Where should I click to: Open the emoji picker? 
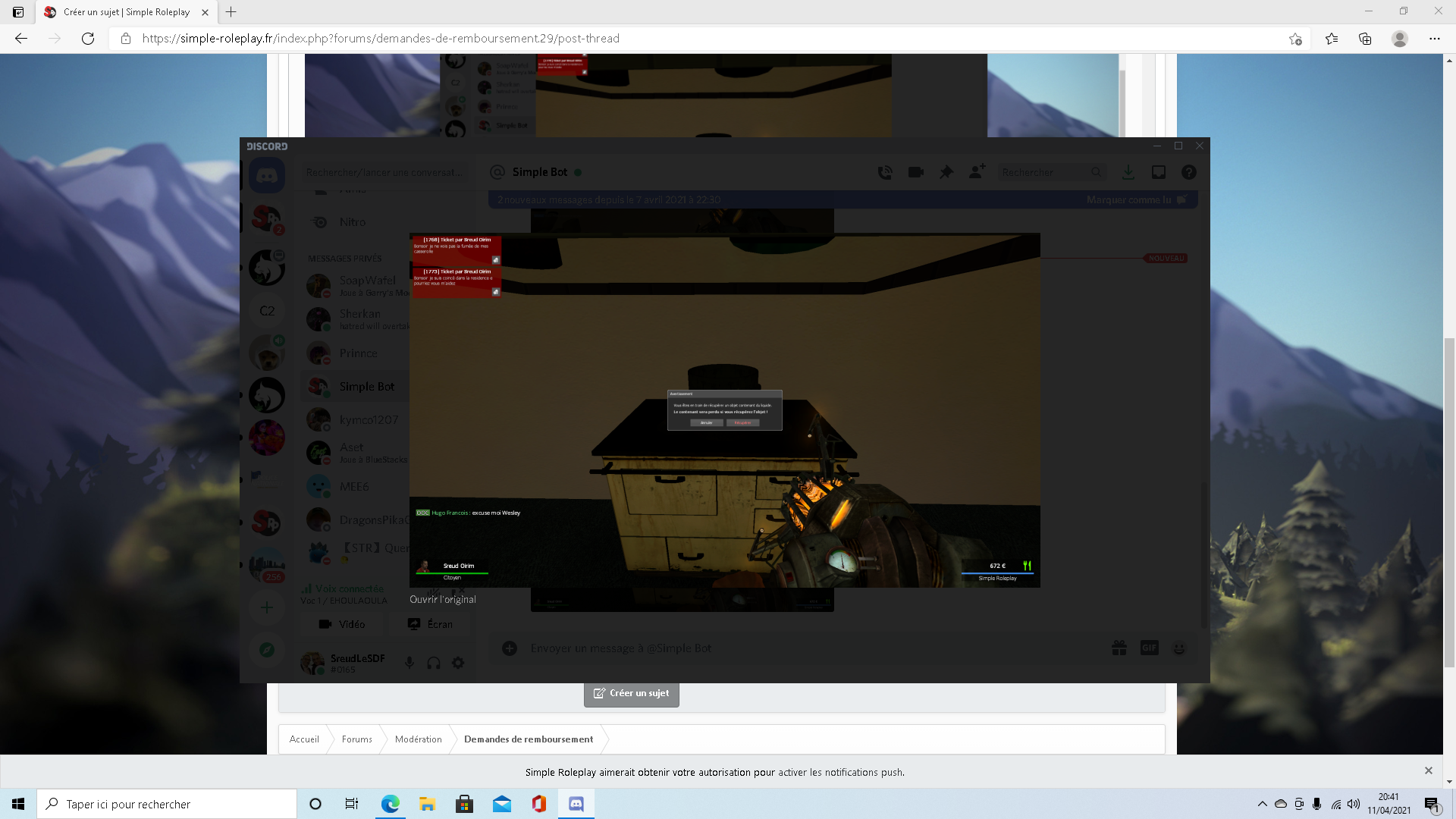coord(1179,648)
